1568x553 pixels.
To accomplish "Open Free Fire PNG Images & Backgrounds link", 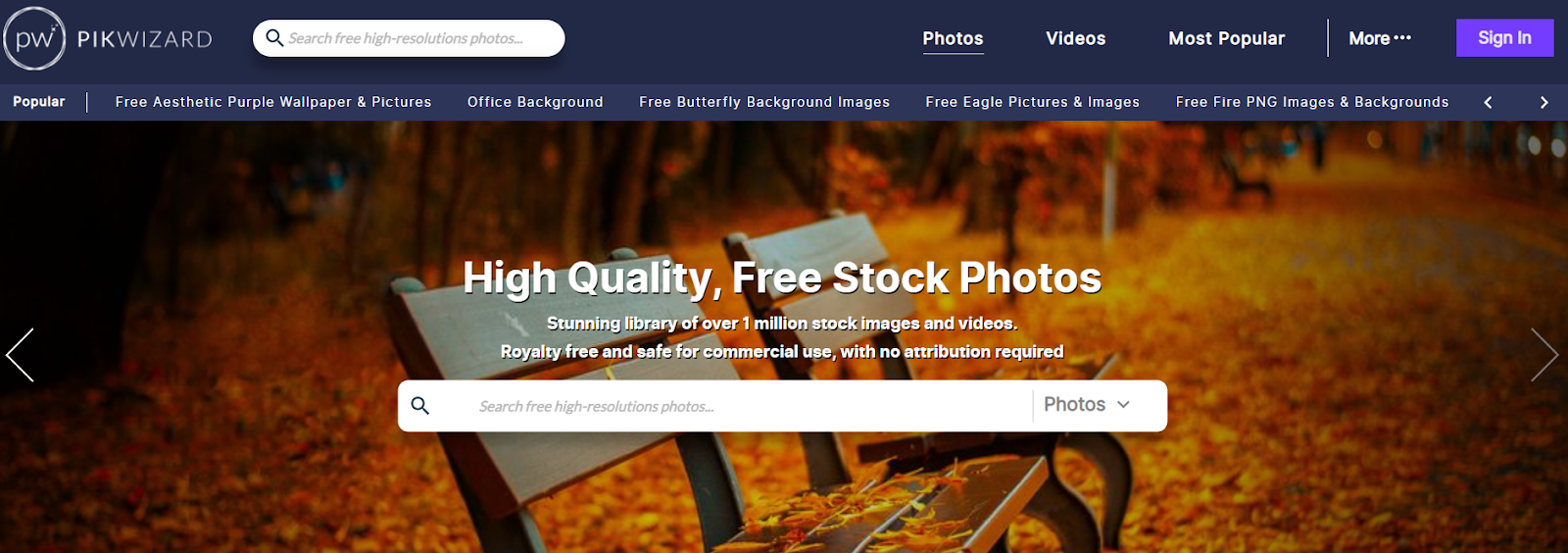I will [1312, 102].
